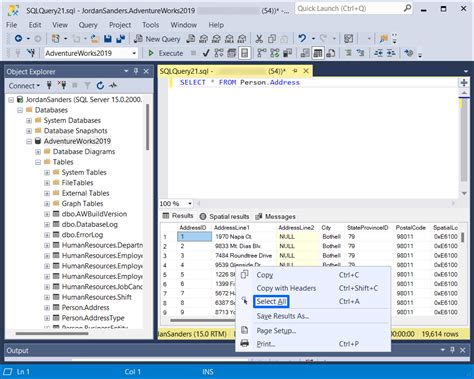474x379 pixels.
Task: Expand the System Databases node
Action: point(29,120)
